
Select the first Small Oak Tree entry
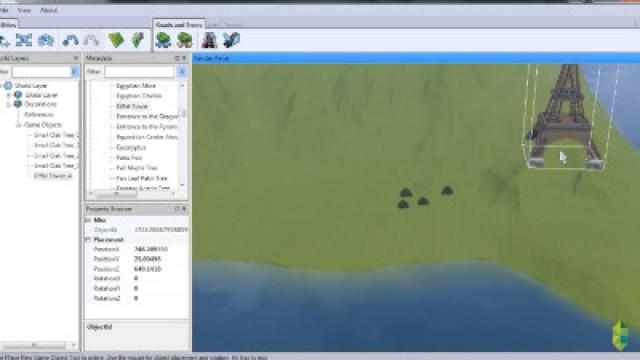tap(56, 135)
